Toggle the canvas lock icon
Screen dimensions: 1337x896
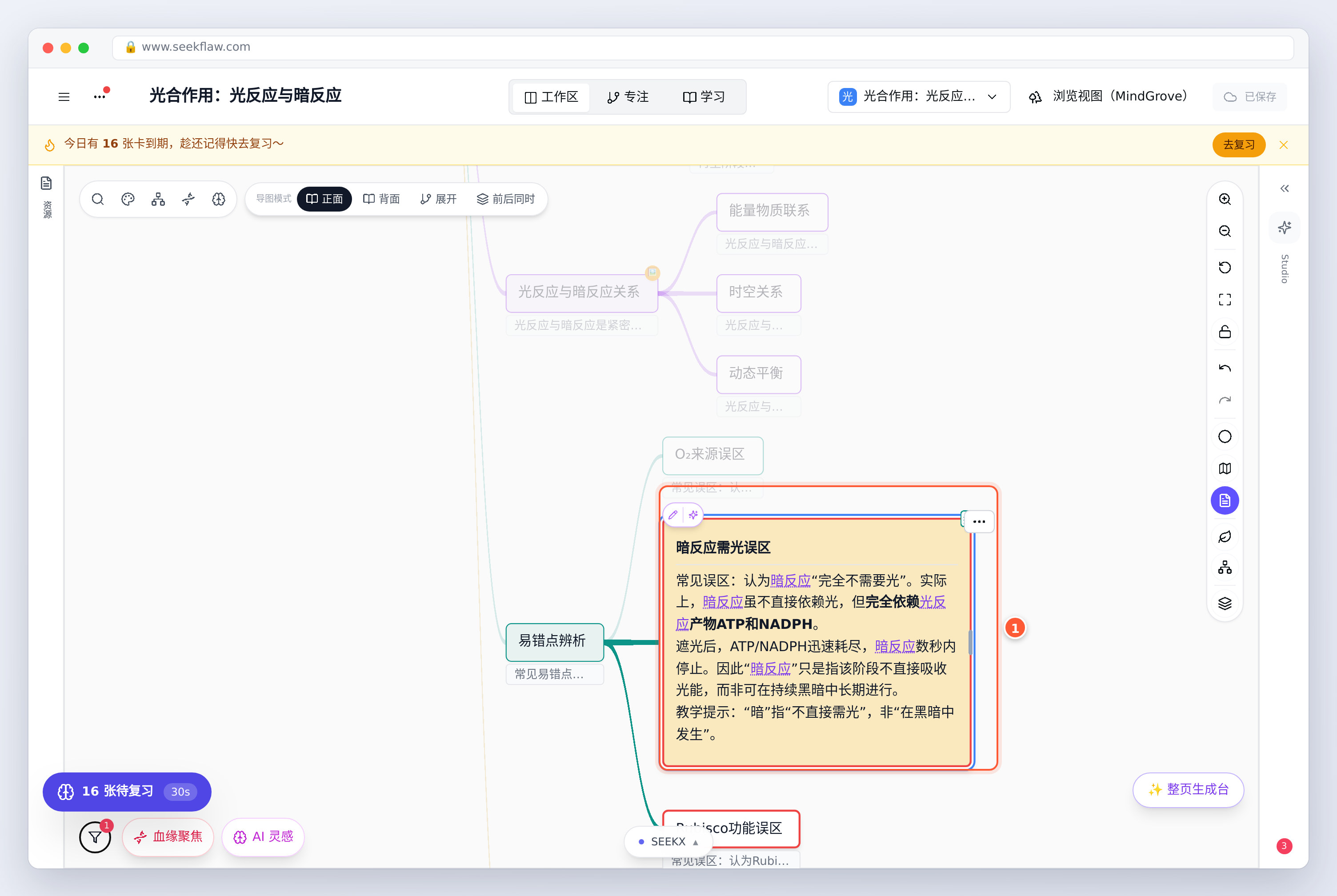click(1225, 332)
